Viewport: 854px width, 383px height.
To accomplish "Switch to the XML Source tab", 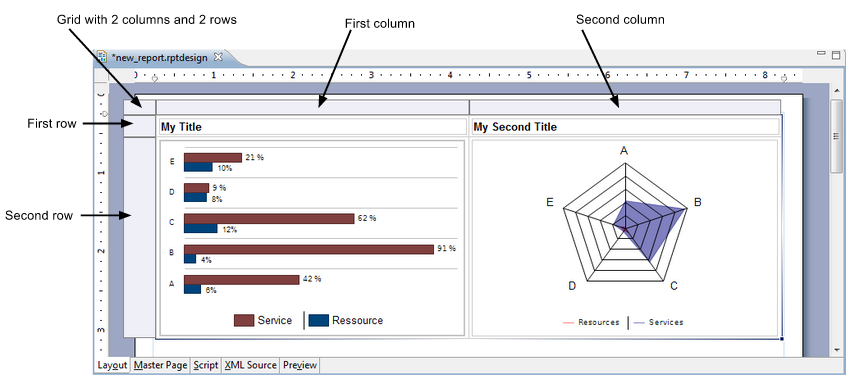I will point(251,365).
